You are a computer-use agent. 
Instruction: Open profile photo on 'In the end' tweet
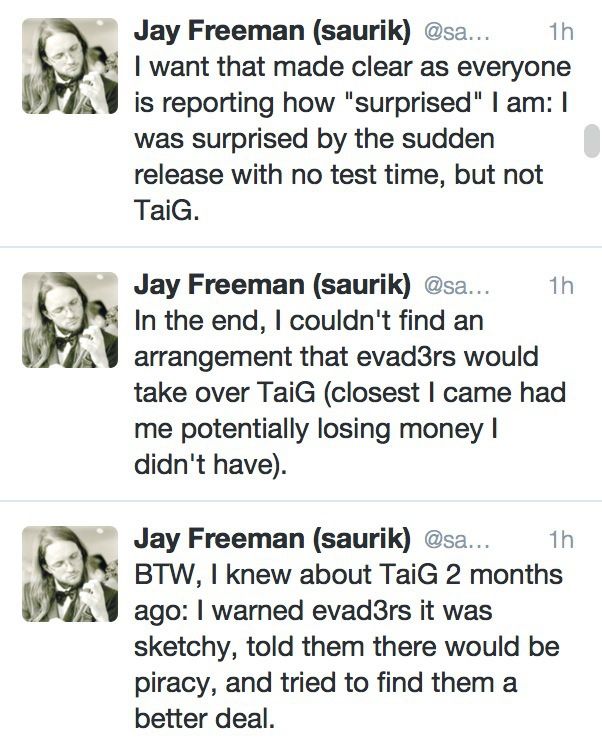pos(70,320)
